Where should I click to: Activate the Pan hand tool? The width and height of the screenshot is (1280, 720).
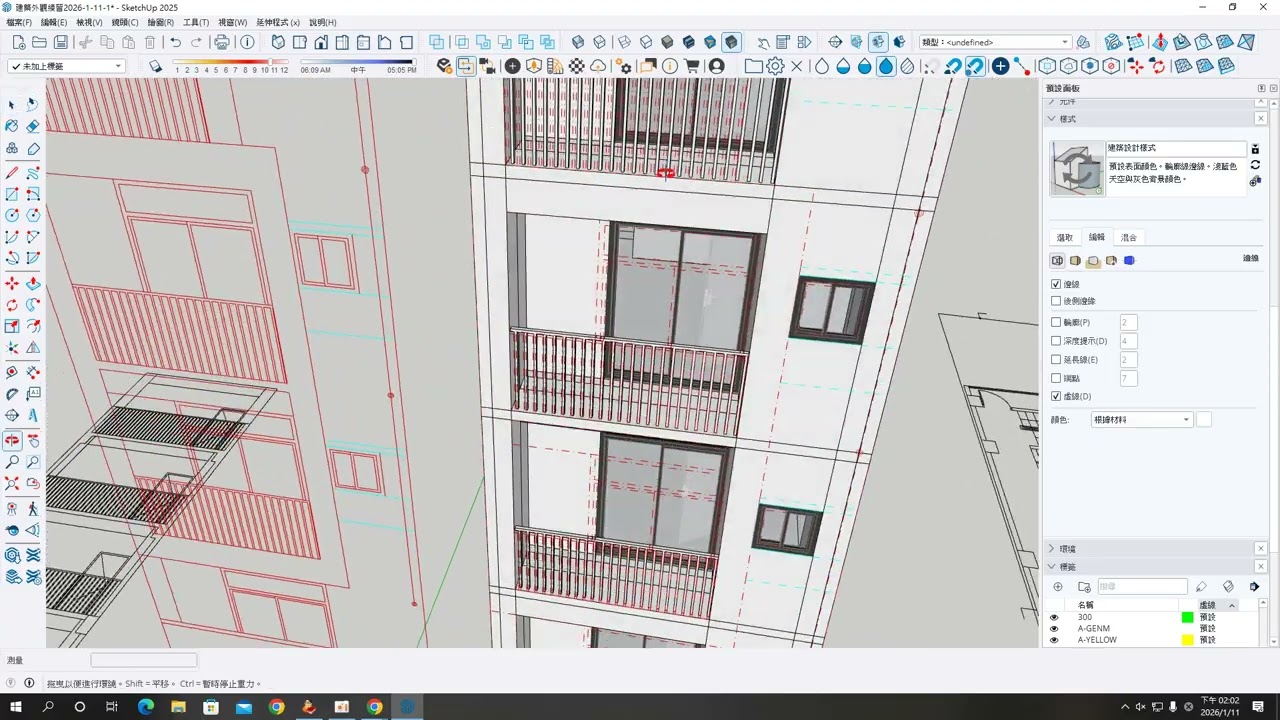tap(33, 440)
